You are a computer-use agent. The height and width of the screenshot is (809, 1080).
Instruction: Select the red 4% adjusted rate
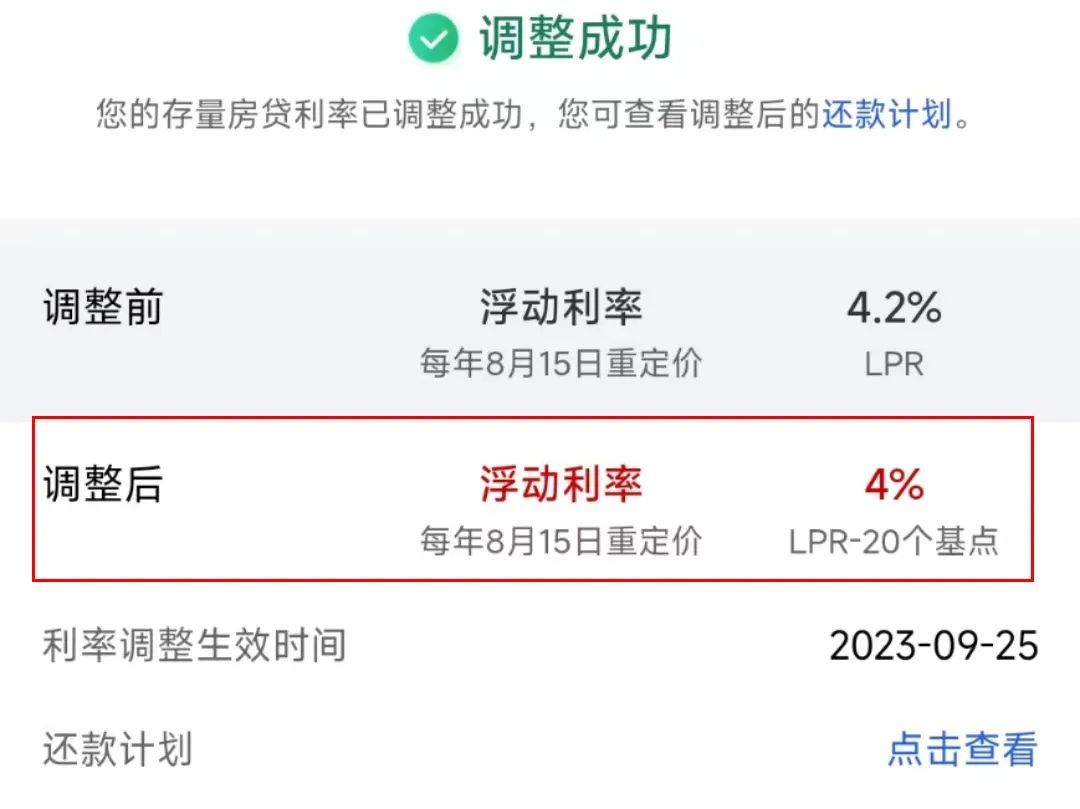pos(894,484)
